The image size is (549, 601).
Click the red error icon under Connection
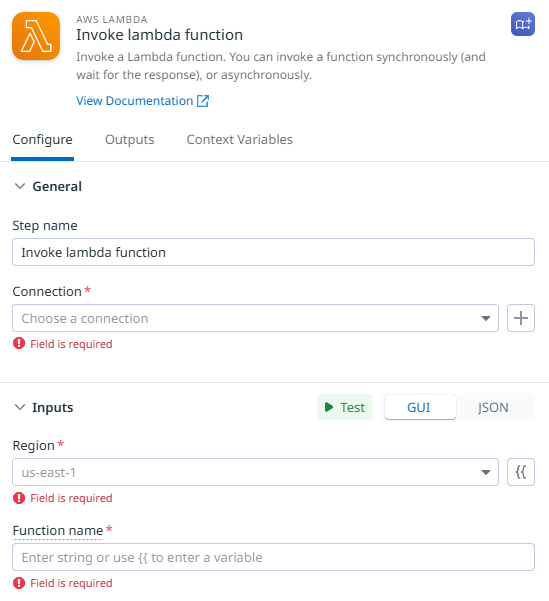[x=19, y=343]
